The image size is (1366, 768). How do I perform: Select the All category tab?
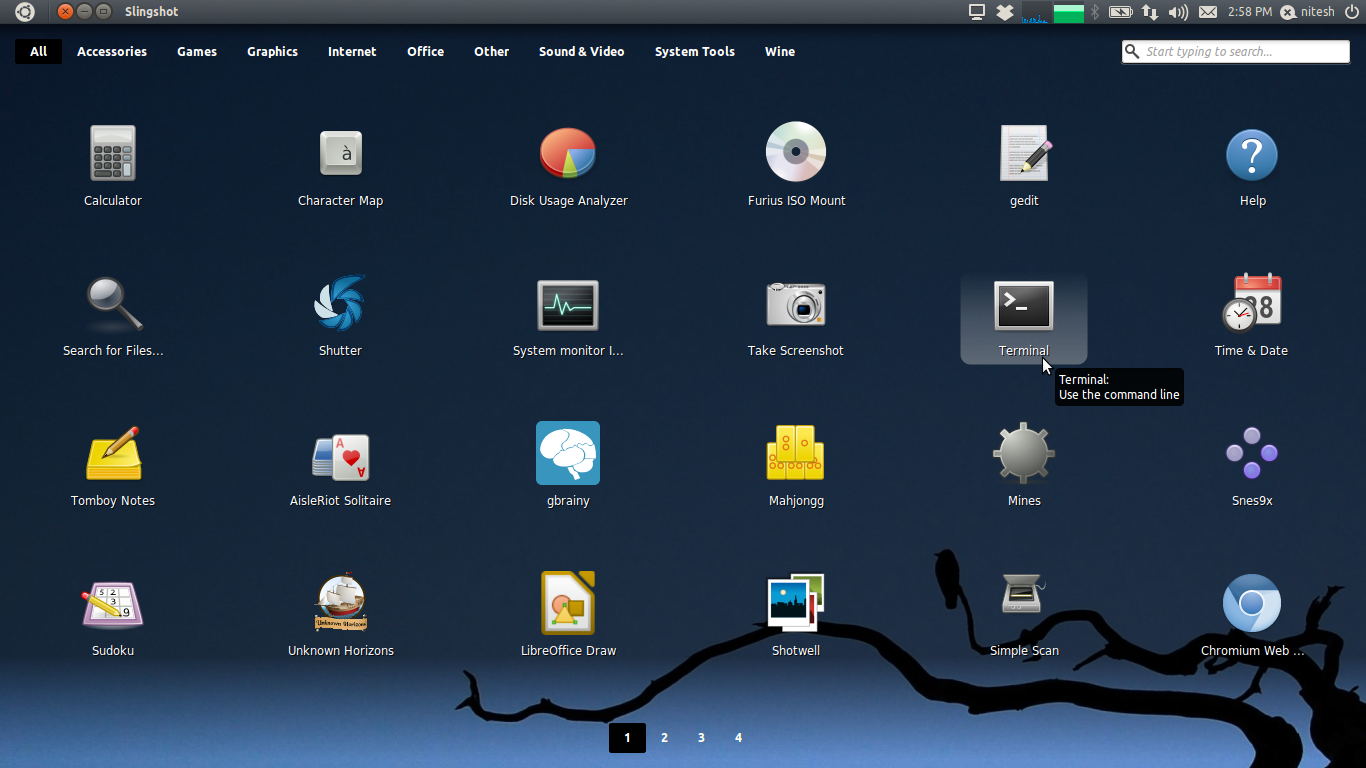[x=38, y=52]
